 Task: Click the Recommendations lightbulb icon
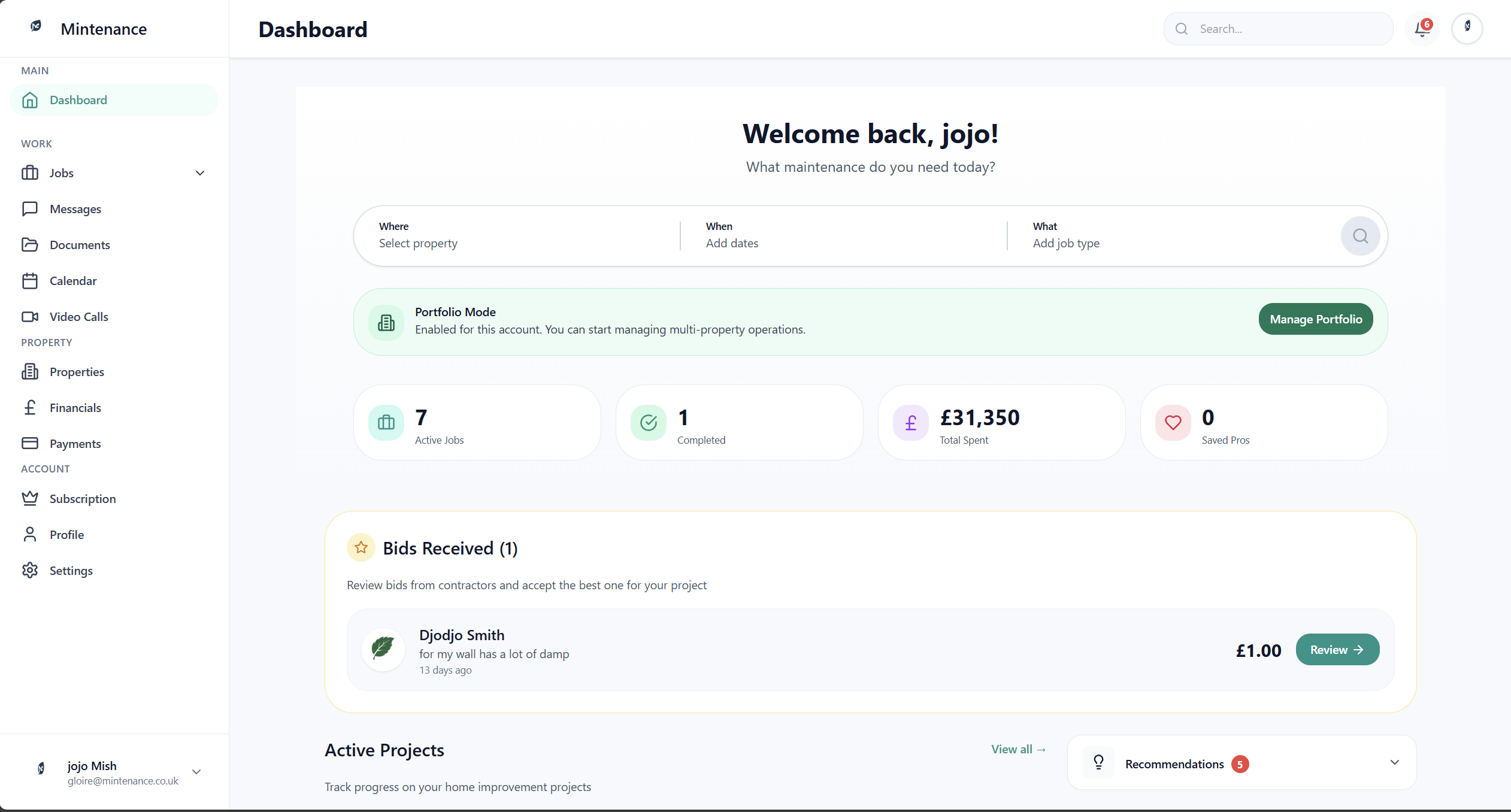pyautogui.click(x=1098, y=762)
